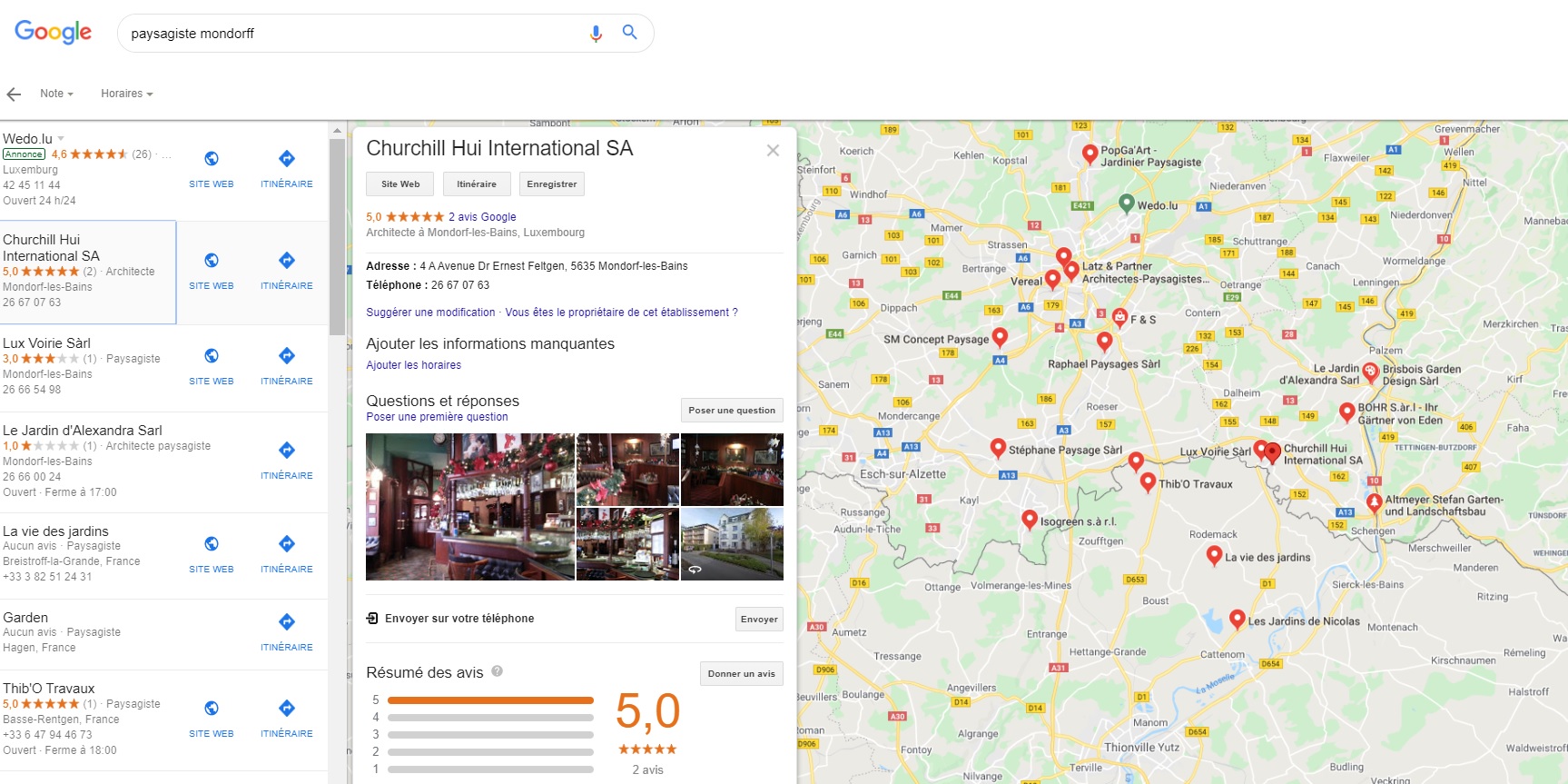1568x784 pixels.
Task: Click the PopGa'Art map pin marker
Action: [1090, 153]
